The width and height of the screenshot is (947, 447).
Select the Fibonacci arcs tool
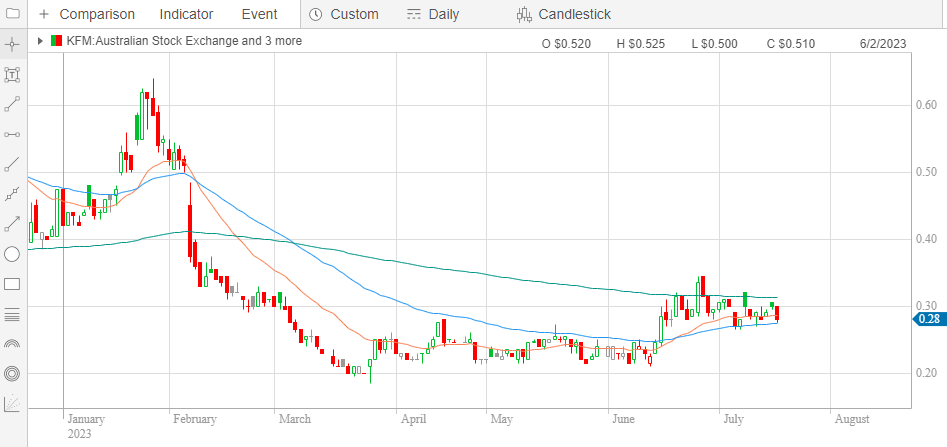pyautogui.click(x=13, y=344)
